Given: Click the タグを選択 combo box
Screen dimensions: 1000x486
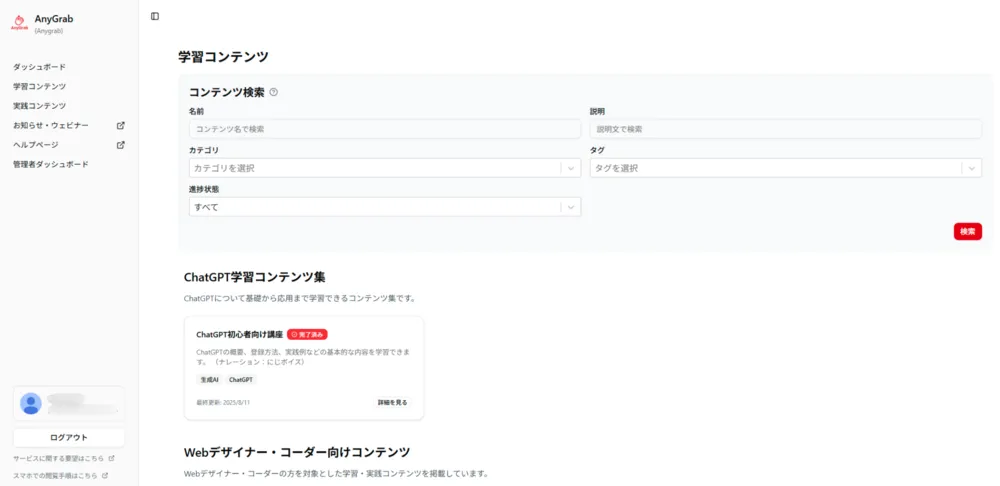Looking at the screenshot, I should (786, 168).
